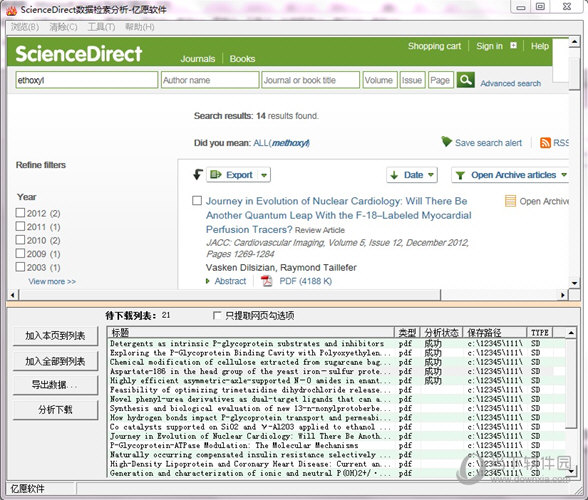Click the RSS feed icon

(x=545, y=143)
